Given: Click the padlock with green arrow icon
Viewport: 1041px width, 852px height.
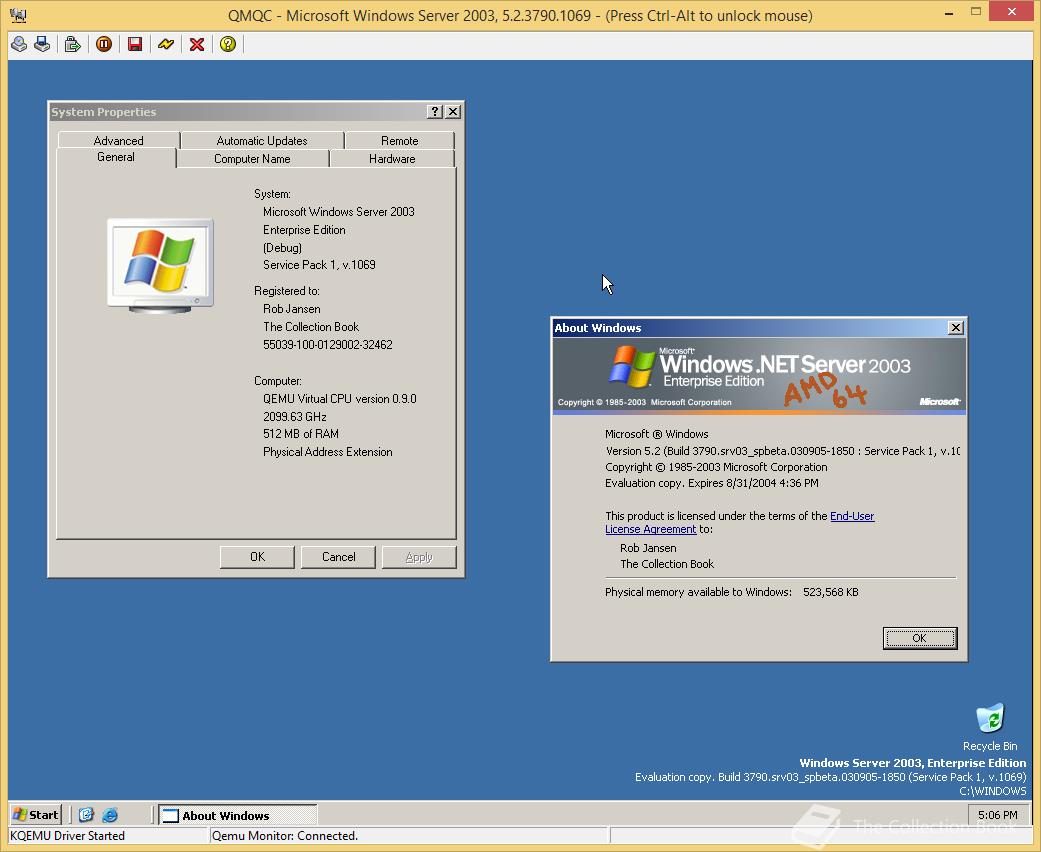Looking at the screenshot, I should [72, 44].
